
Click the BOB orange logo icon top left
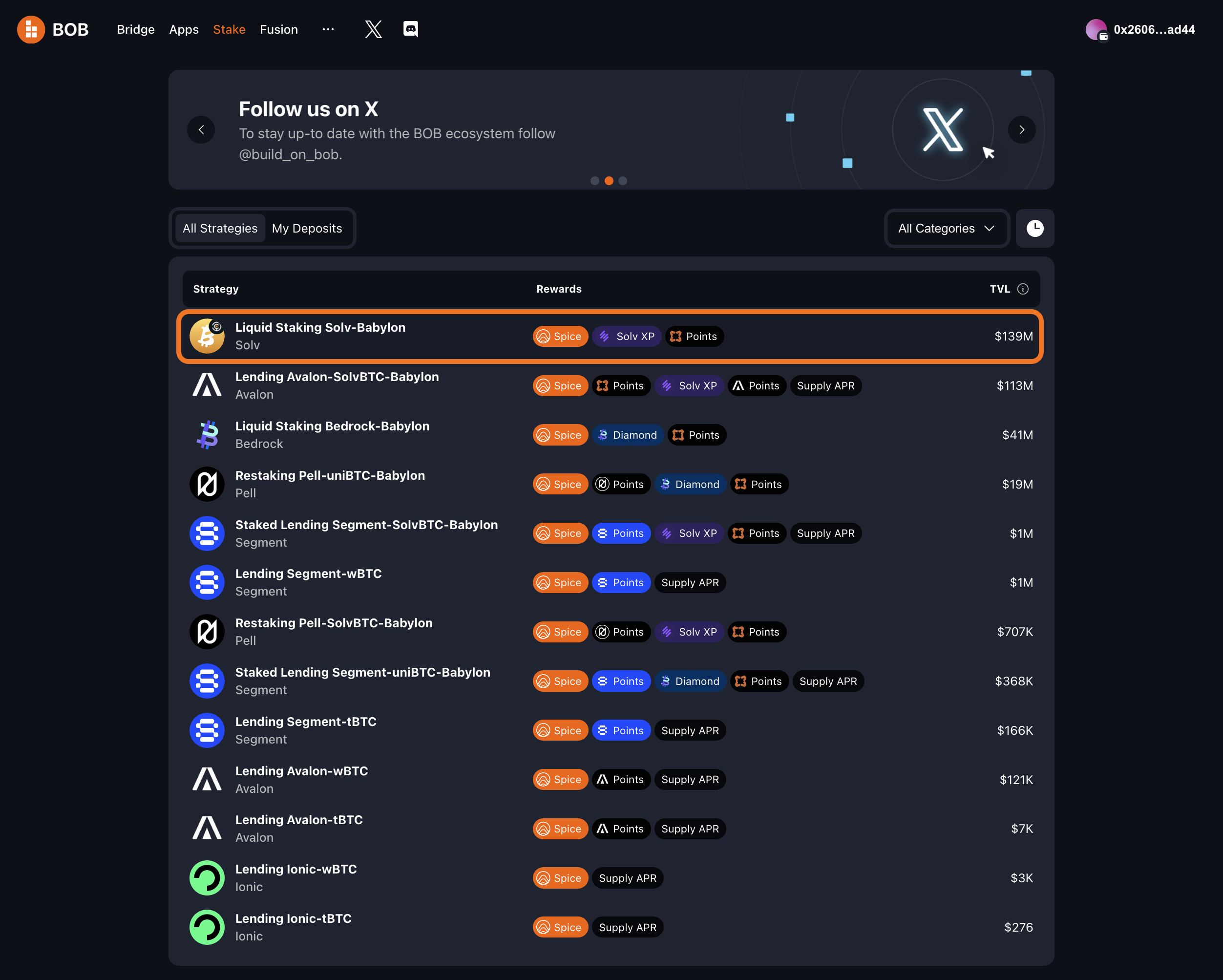[33, 28]
